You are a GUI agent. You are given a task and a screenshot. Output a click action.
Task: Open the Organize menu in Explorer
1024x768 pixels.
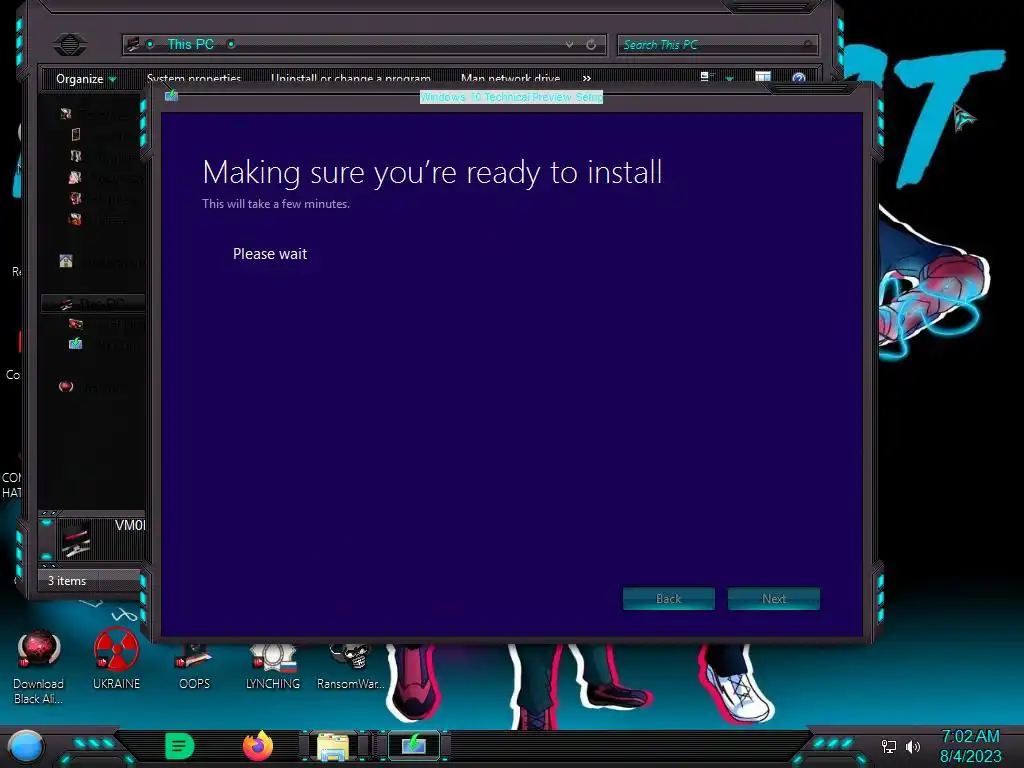[x=86, y=79]
